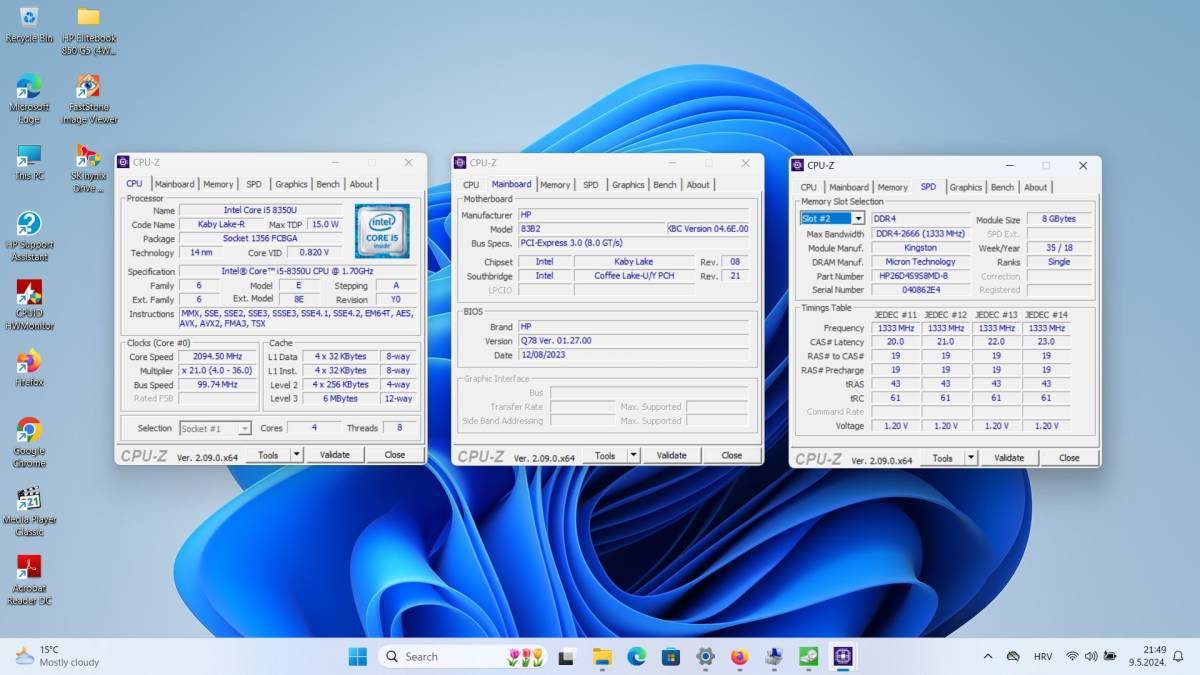Switch to Memory tab in the Processor window
Screen dimensions: 1200x675
pyautogui.click(x=218, y=184)
